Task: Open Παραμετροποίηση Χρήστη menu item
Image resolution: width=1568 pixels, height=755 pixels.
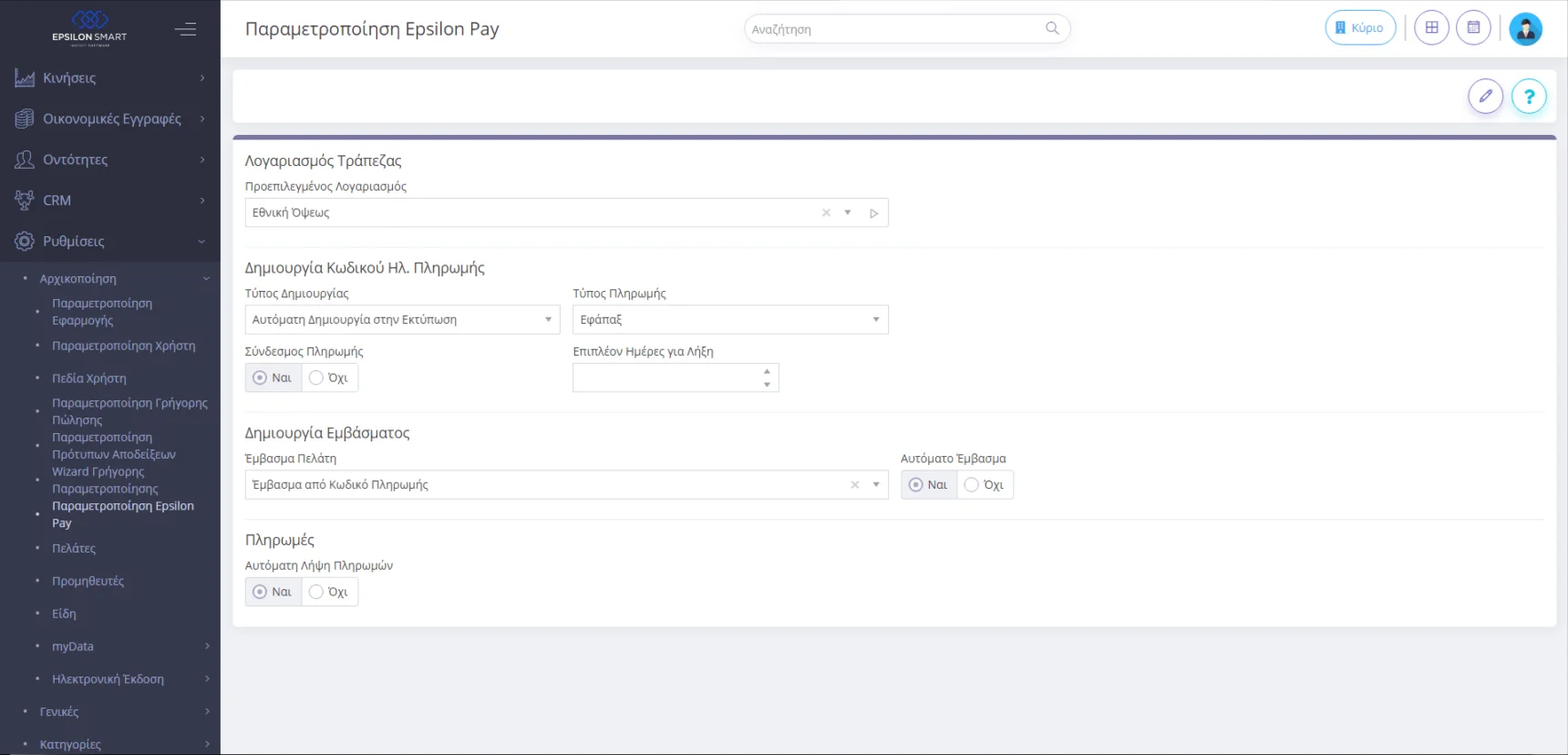Action: tap(124, 346)
